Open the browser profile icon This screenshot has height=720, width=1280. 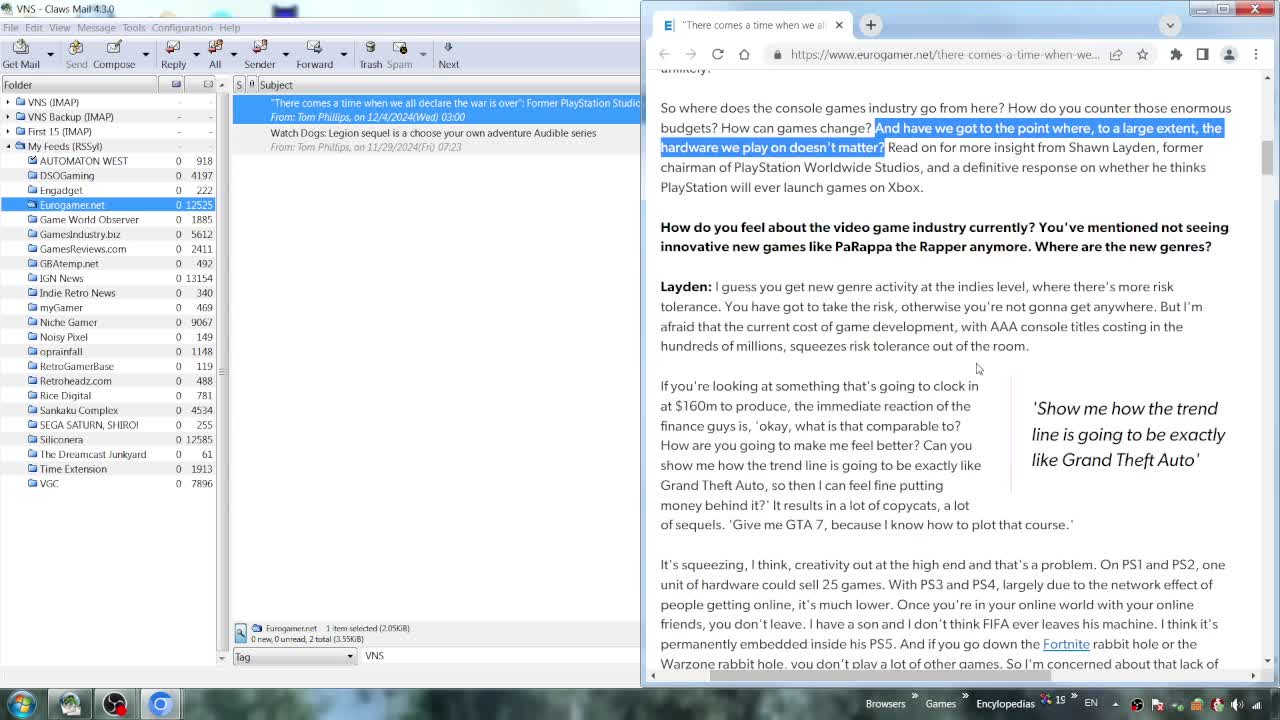[x=1229, y=54]
